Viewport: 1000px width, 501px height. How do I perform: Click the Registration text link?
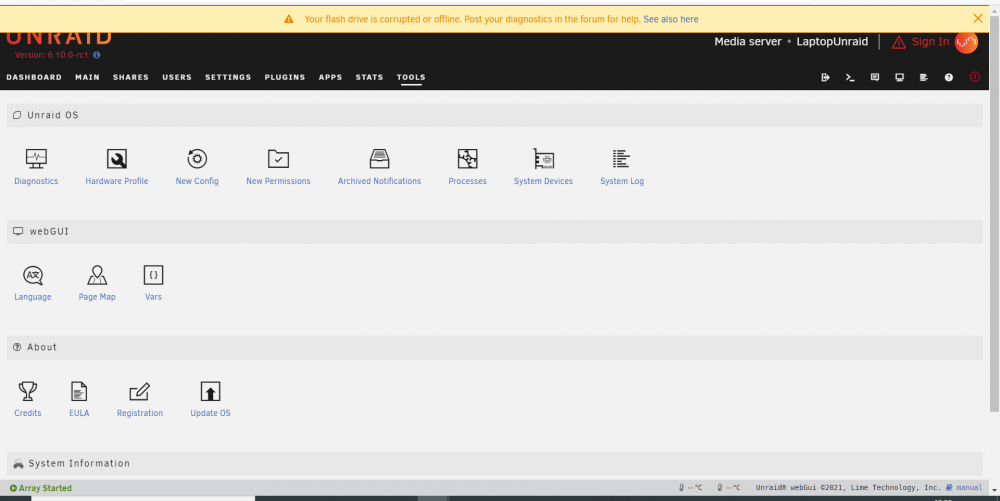click(140, 413)
